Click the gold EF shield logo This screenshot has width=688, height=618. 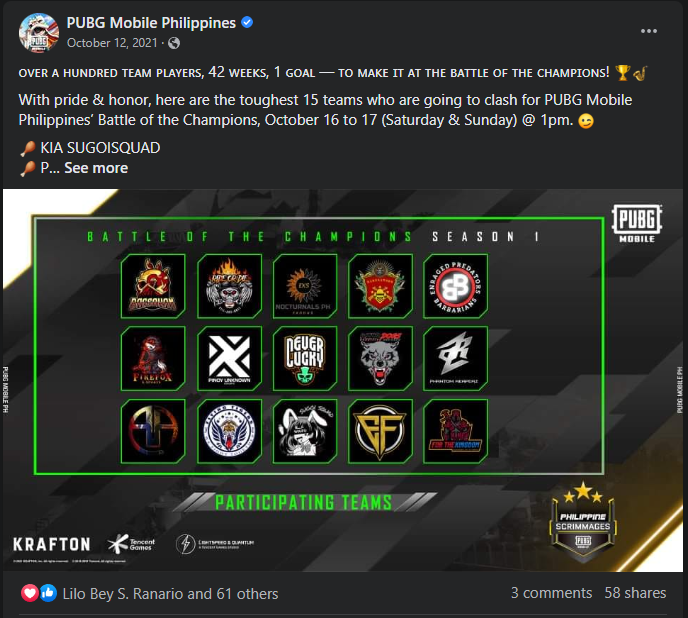point(380,431)
